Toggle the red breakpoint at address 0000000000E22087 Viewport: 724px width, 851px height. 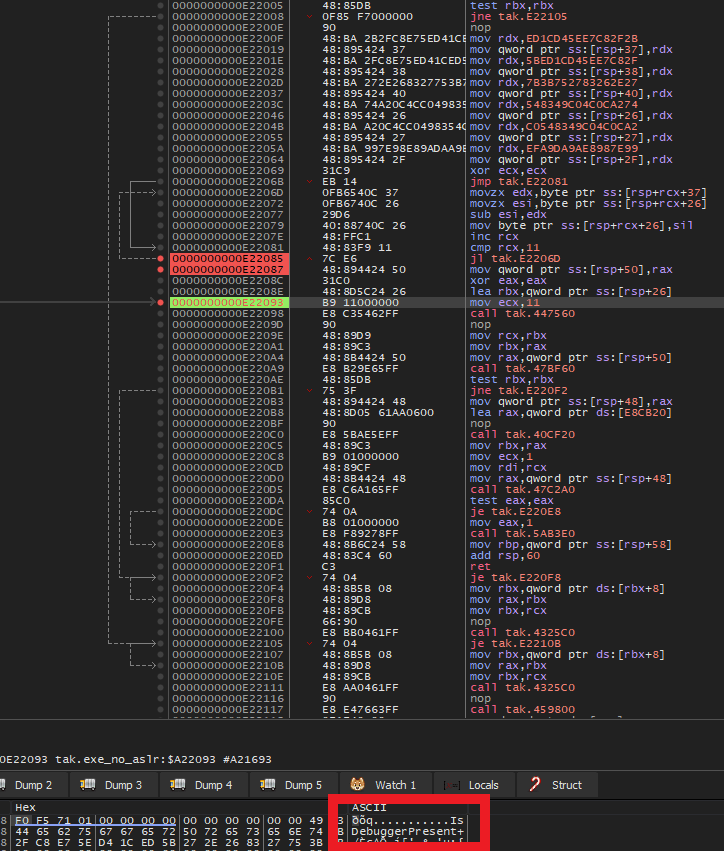coord(160,269)
